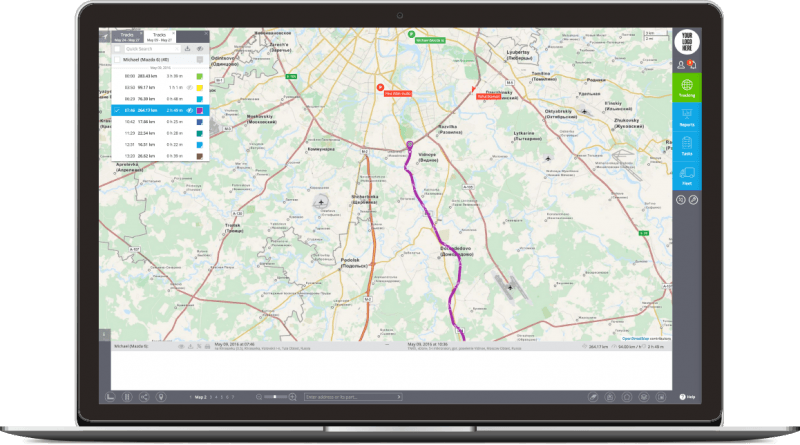Open the Tasks section in sidebar
Viewport: 800px width, 445px height.
point(687,146)
